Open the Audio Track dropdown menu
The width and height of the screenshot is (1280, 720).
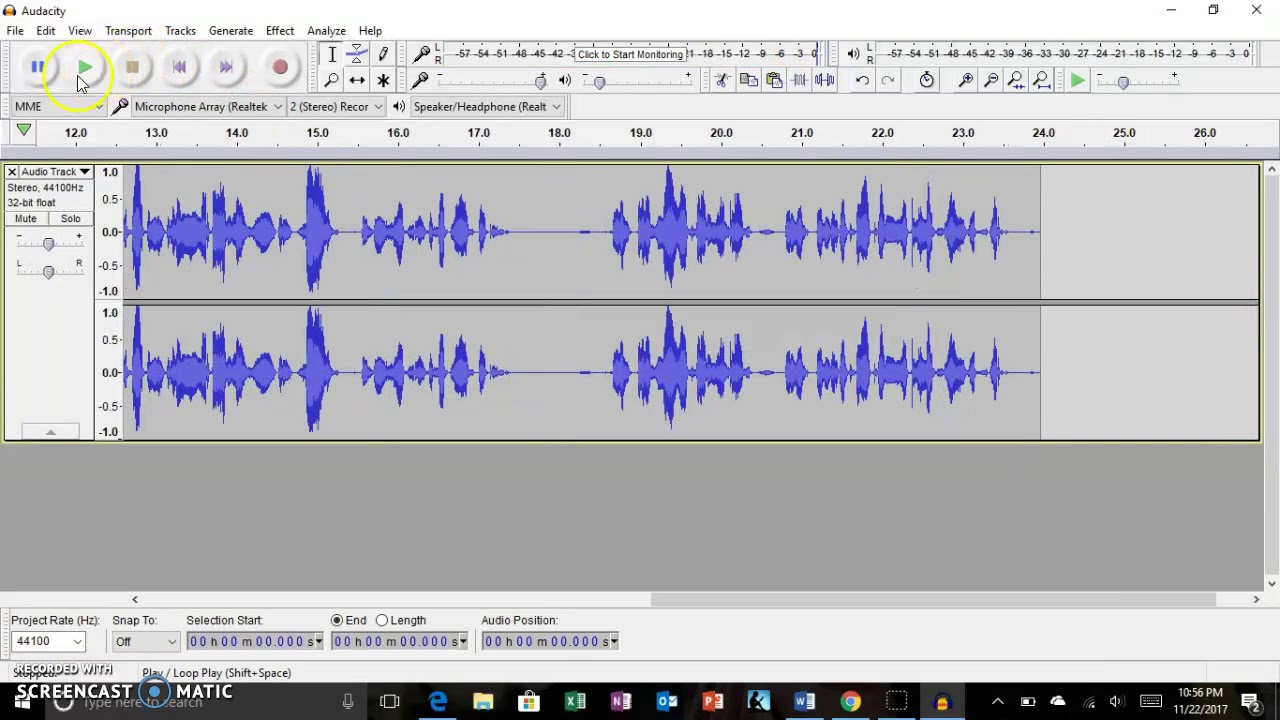pyautogui.click(x=56, y=172)
